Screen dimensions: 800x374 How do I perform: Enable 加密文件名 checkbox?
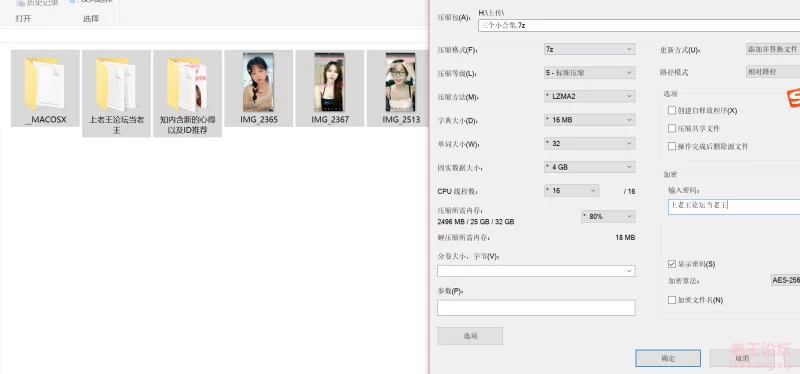[x=671, y=300]
